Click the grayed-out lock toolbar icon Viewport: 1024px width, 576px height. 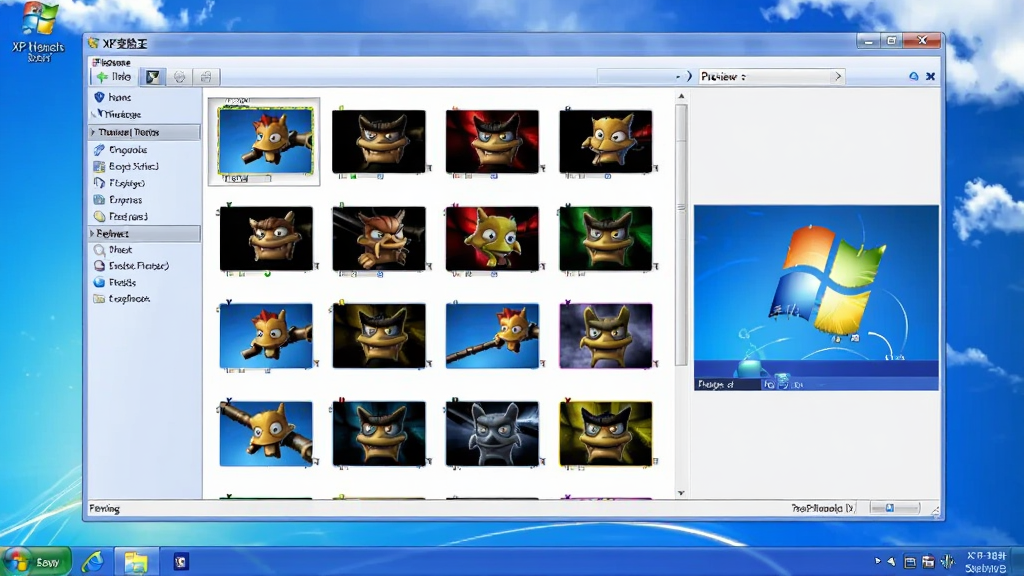tap(206, 77)
